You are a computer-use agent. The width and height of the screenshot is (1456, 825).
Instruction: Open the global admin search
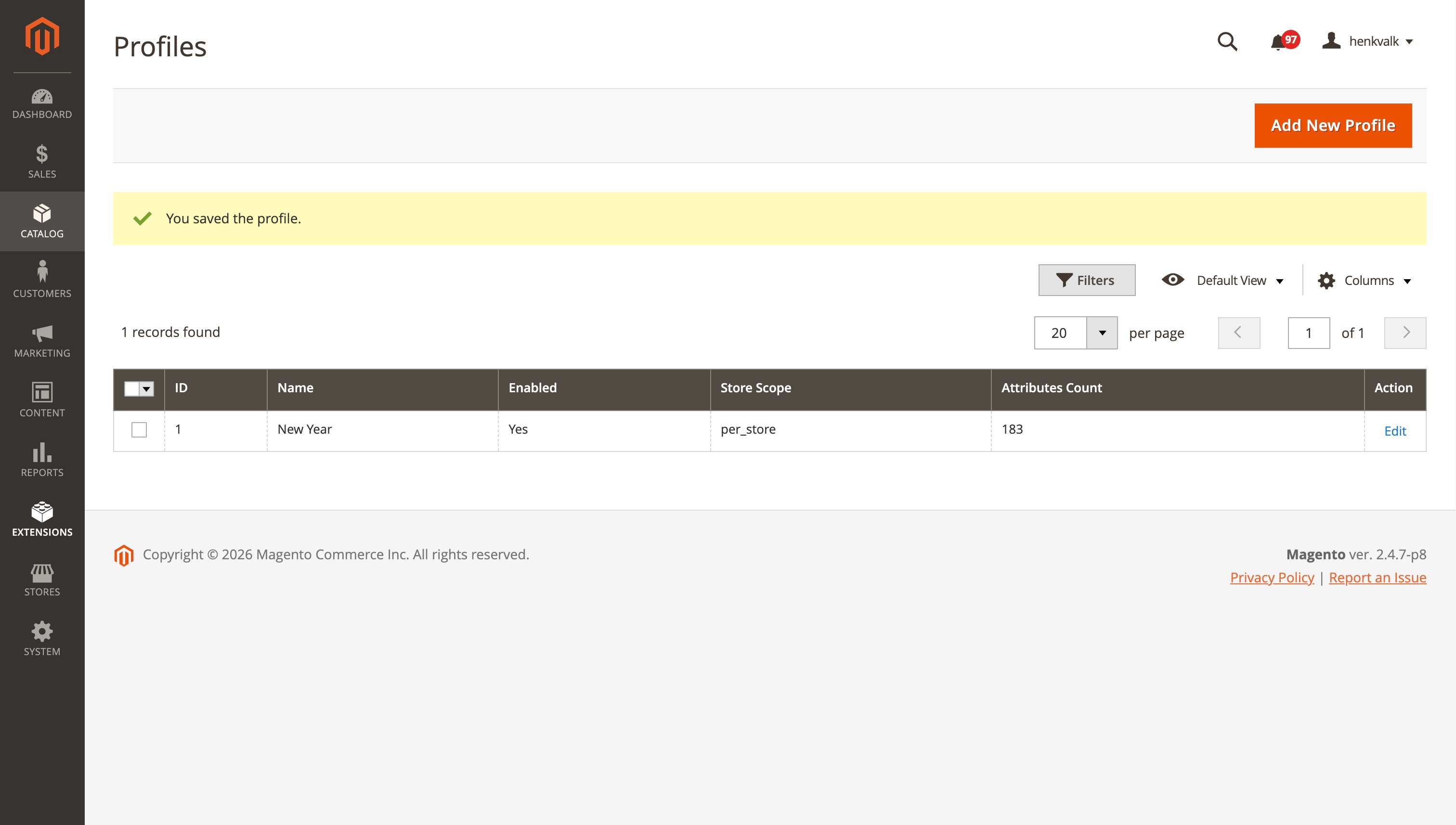[1227, 41]
